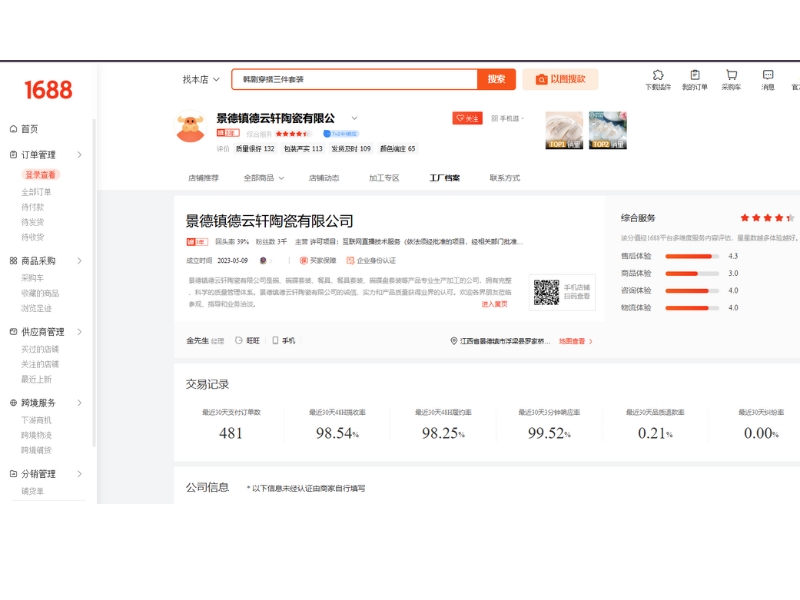Open the 采购车 shopping cart icon
Screen dimensions: 800x600
pos(733,80)
